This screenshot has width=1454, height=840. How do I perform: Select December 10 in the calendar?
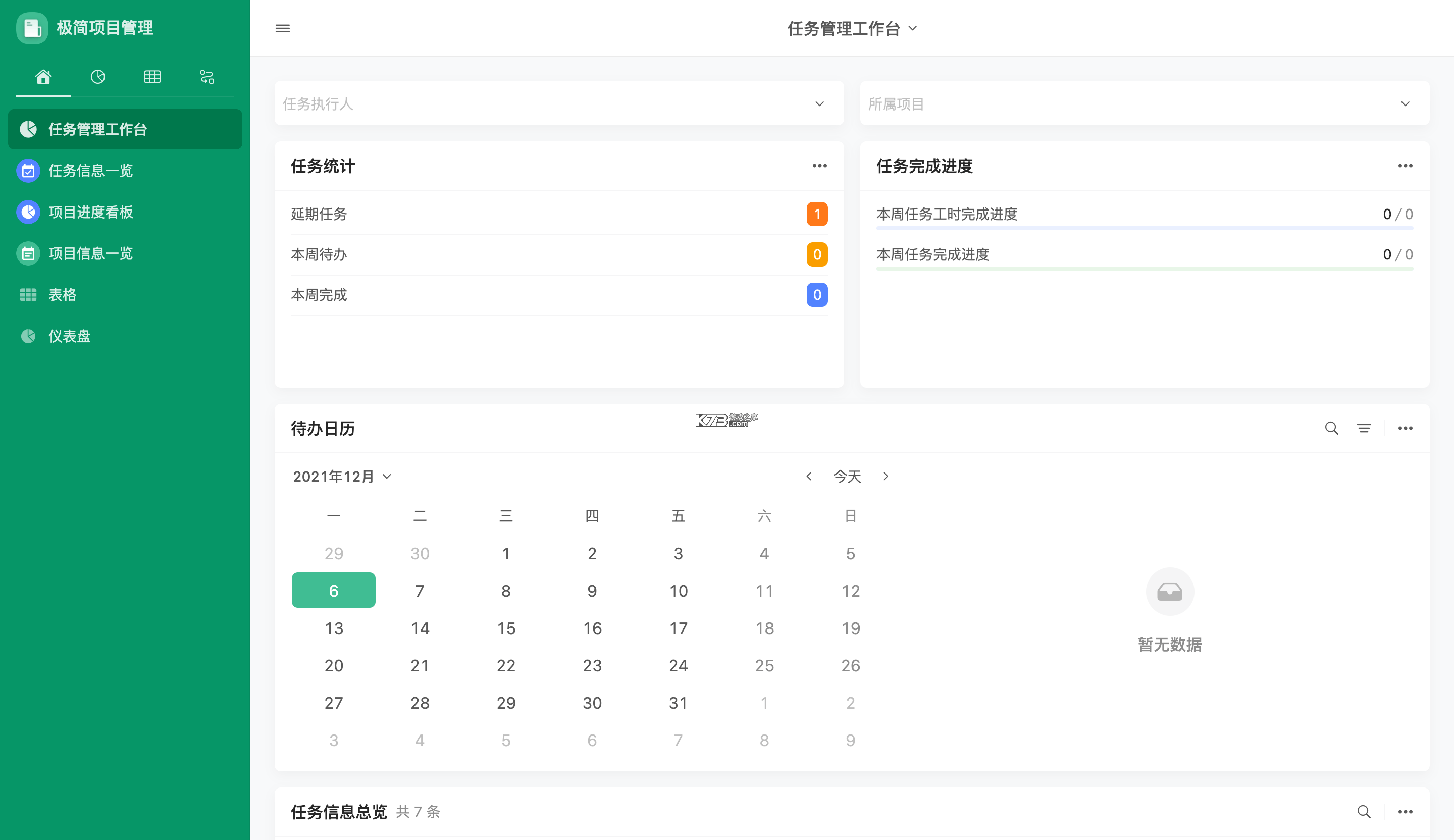[679, 591]
